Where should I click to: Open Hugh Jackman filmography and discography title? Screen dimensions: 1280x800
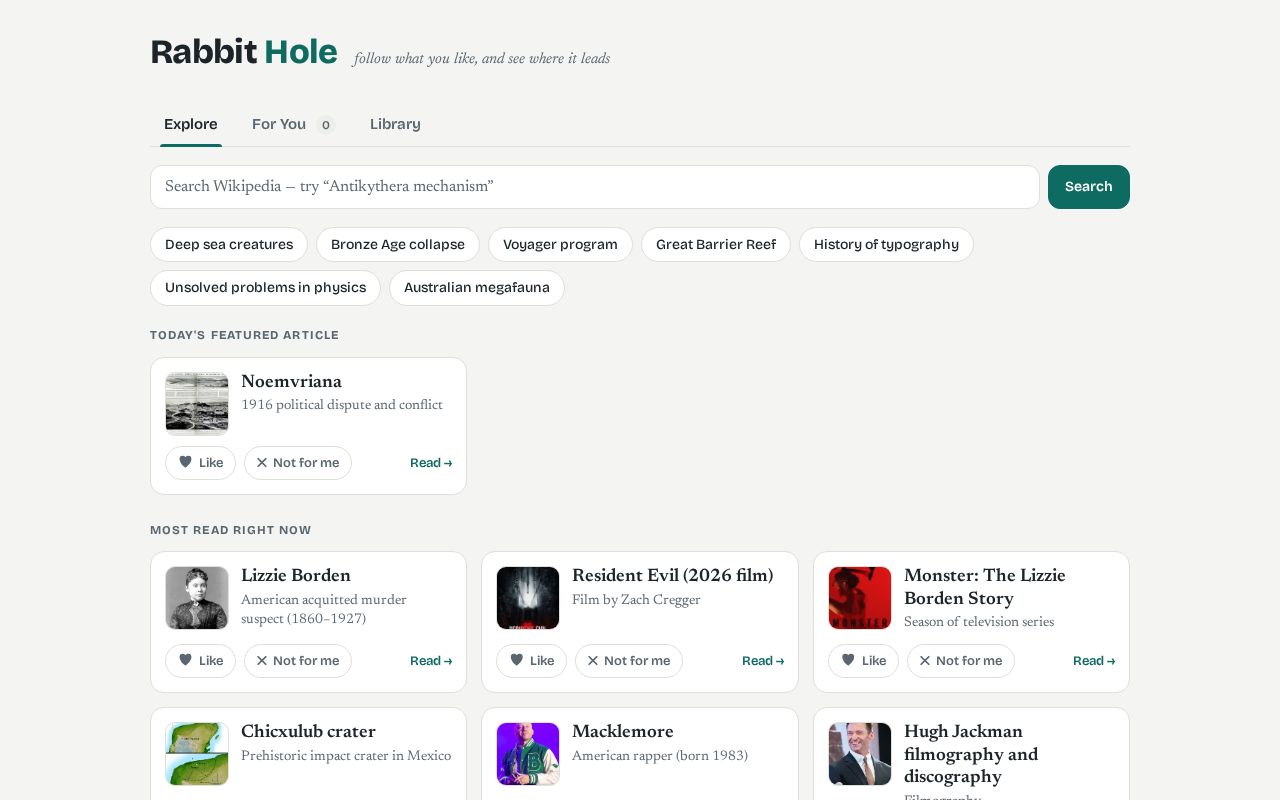(971, 754)
